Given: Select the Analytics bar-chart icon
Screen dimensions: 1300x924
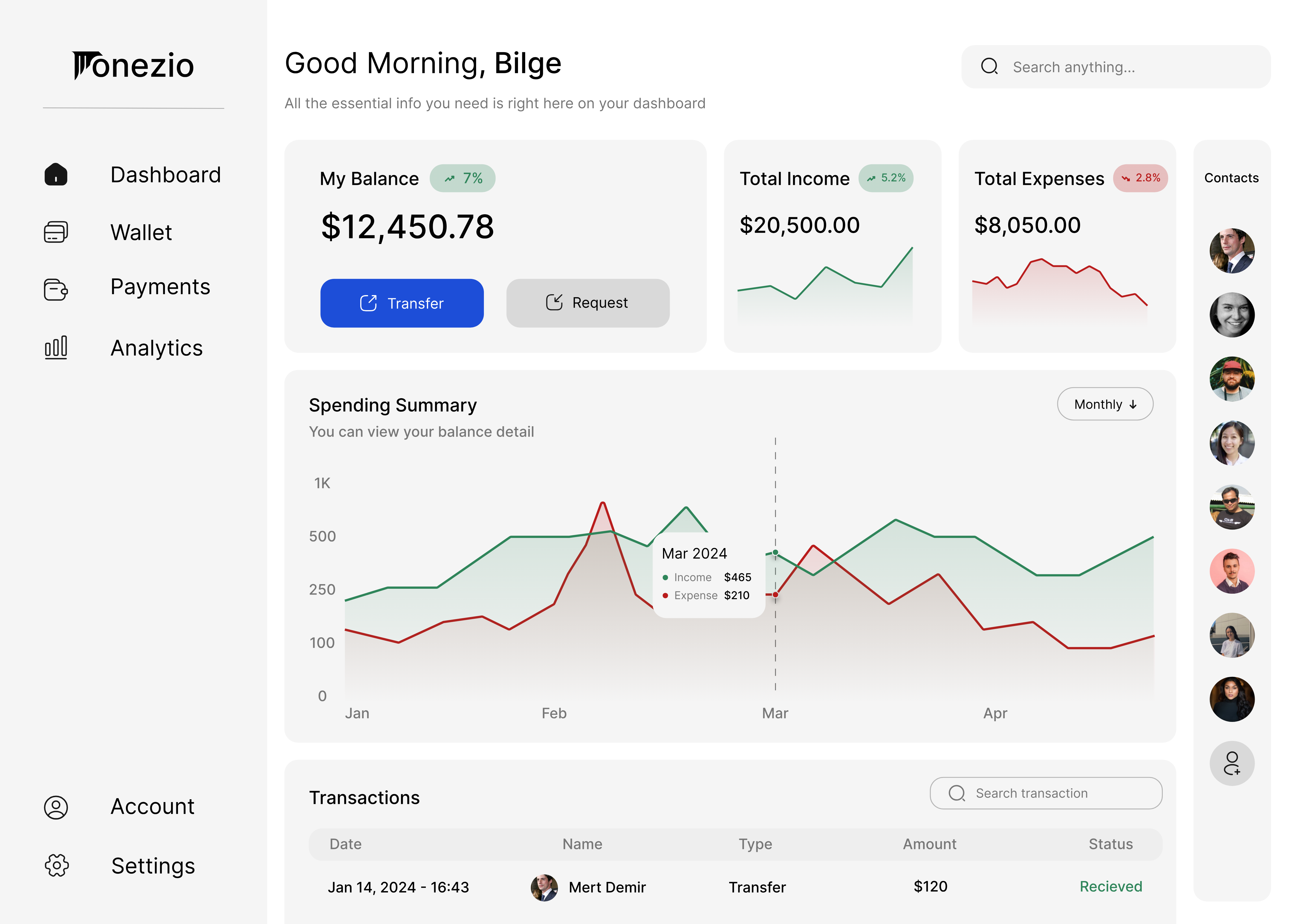Looking at the screenshot, I should point(55,347).
